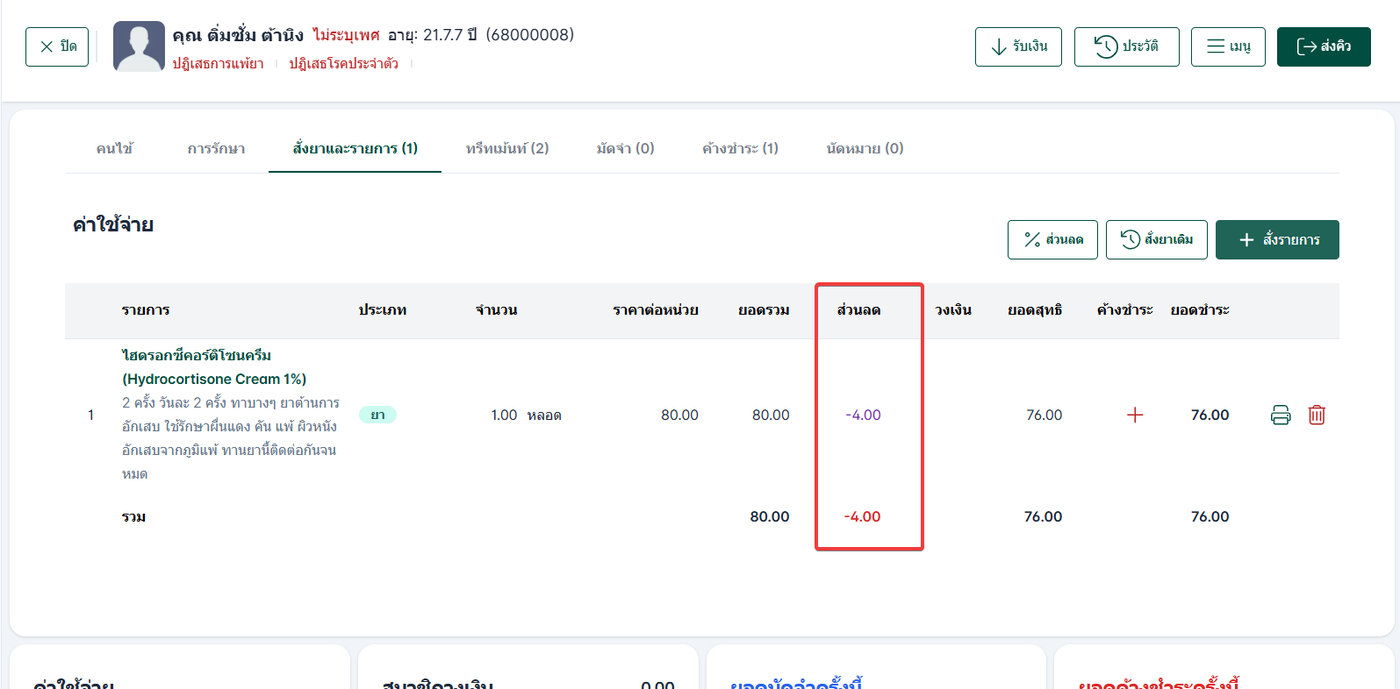Click the Hydrocortisone Cream 1% item name
Screen dimensions: 1400x689
coord(214,368)
